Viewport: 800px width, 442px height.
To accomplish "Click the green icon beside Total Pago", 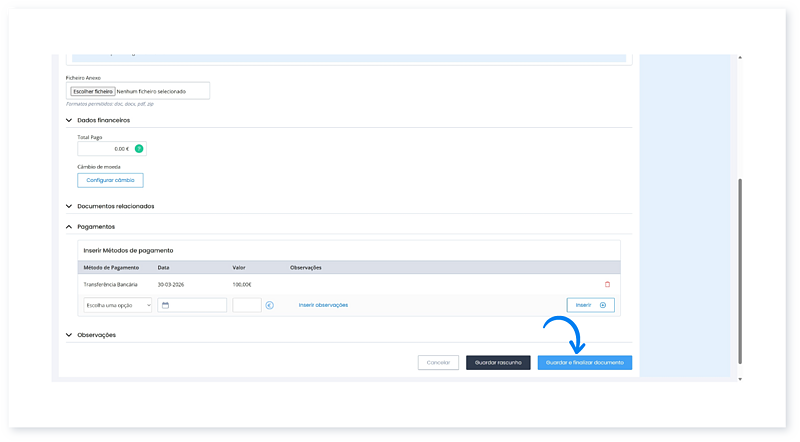I will point(139,149).
